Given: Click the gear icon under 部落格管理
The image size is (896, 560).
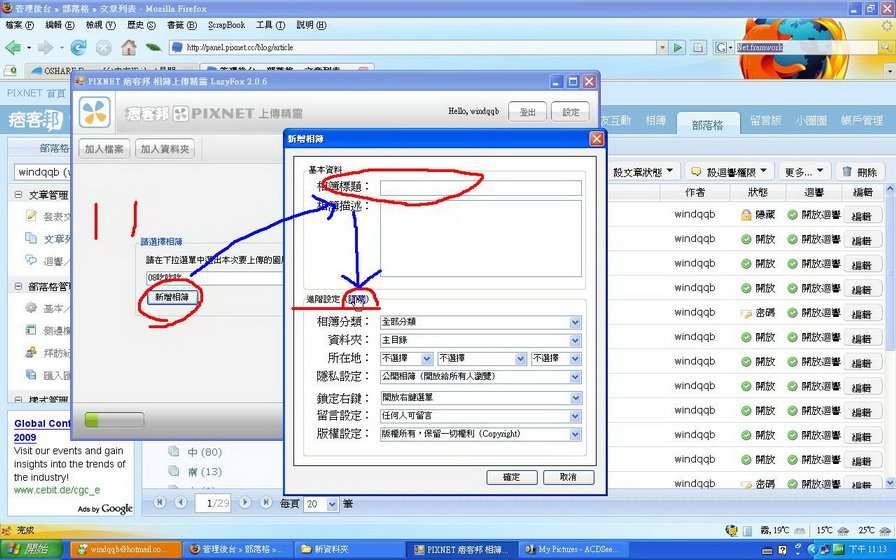Looking at the screenshot, I should point(31,307).
